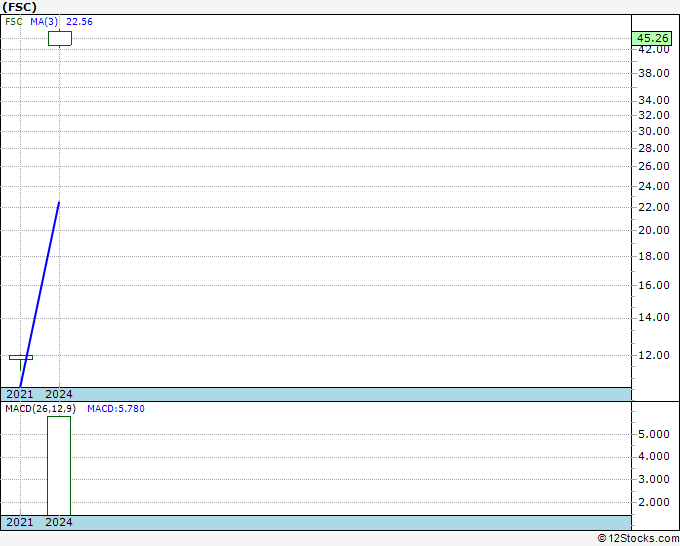
Task: Click the FSC series legend label
Action: pyautogui.click(x=13, y=22)
